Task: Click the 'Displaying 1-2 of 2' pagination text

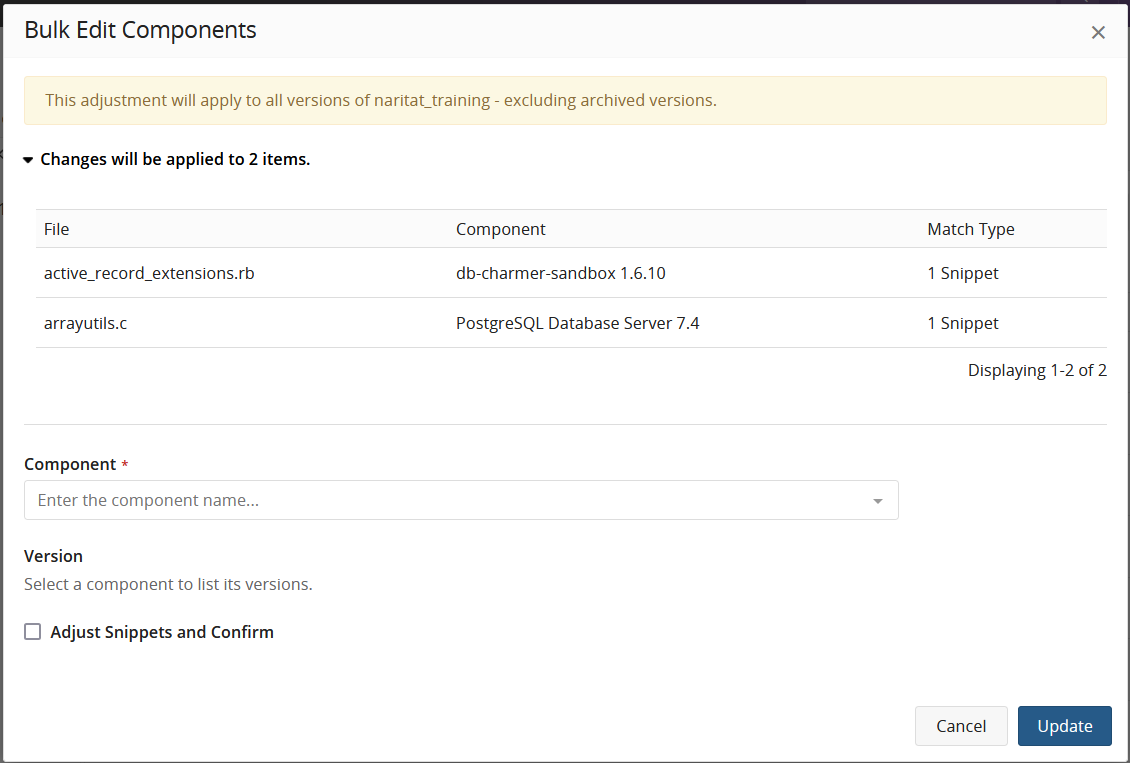Action: (1037, 370)
